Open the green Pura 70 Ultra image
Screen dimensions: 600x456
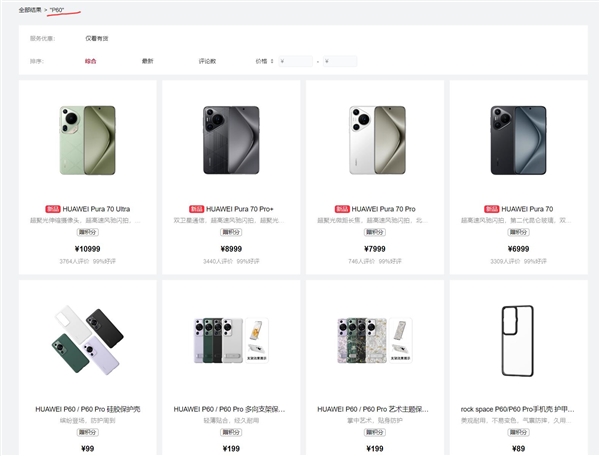pos(88,140)
